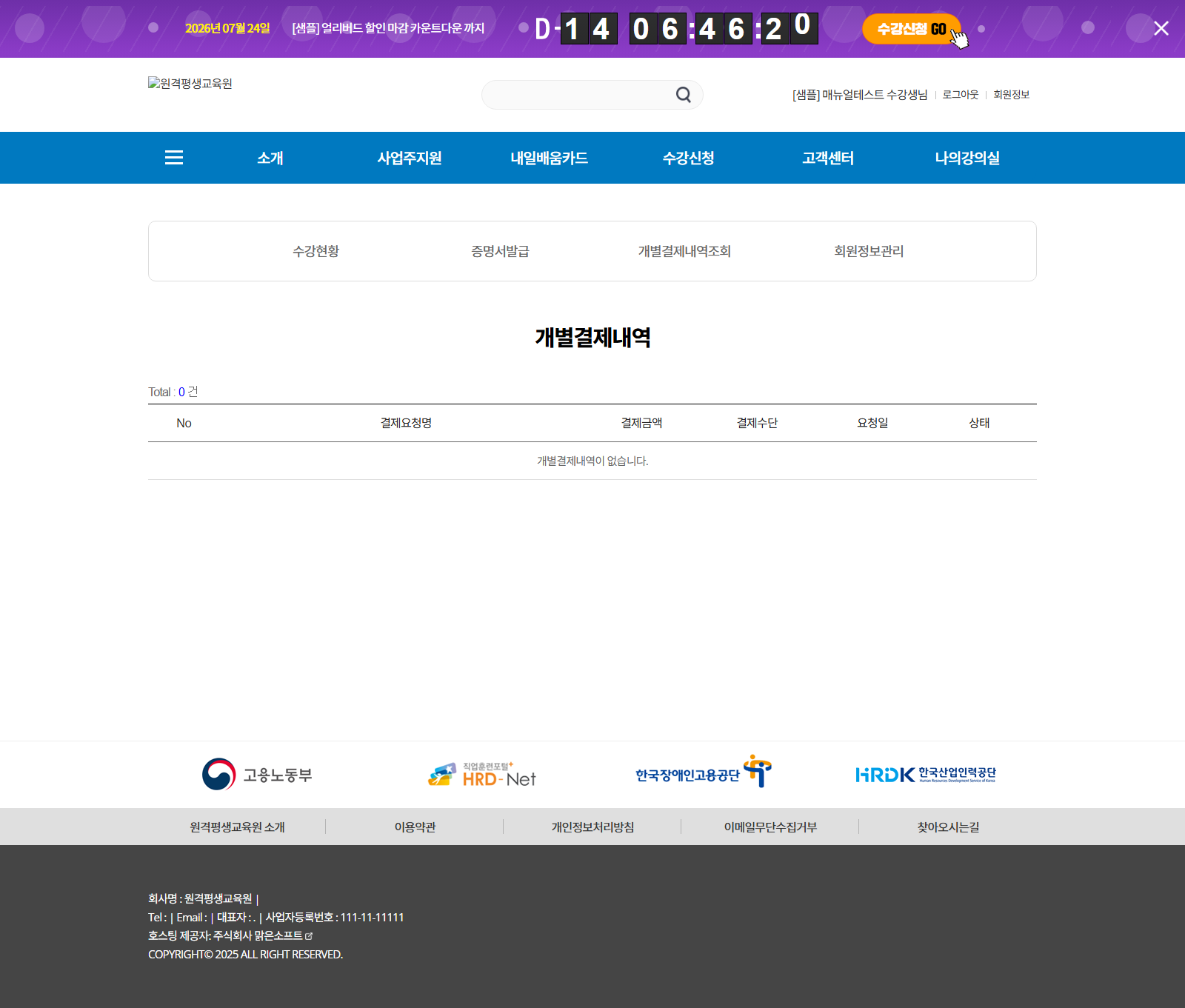Switch to the 개별결제내역조회 tab
The height and width of the screenshot is (1008, 1185).
[x=684, y=251]
